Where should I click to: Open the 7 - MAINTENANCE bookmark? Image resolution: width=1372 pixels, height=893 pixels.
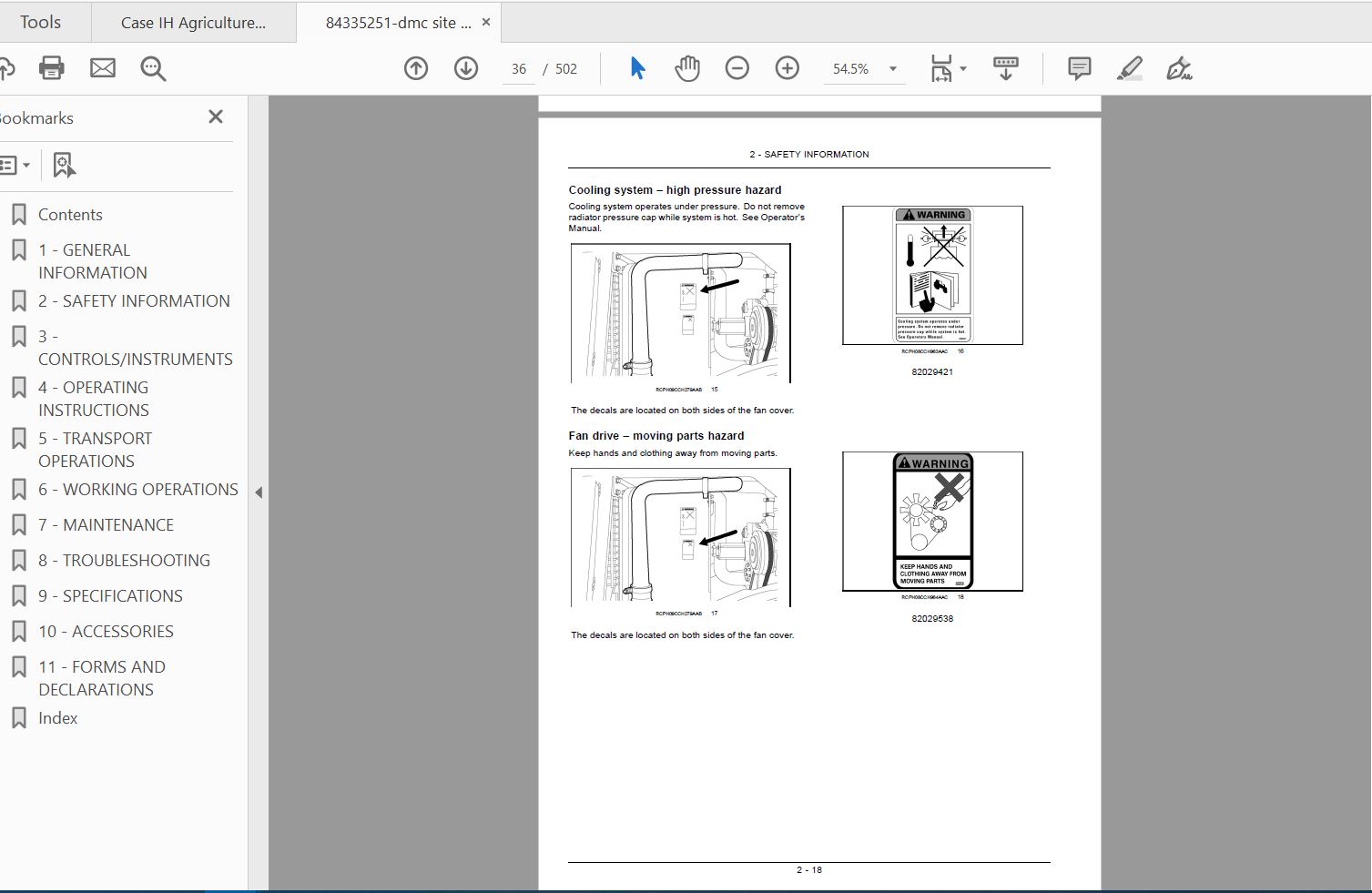coord(106,525)
